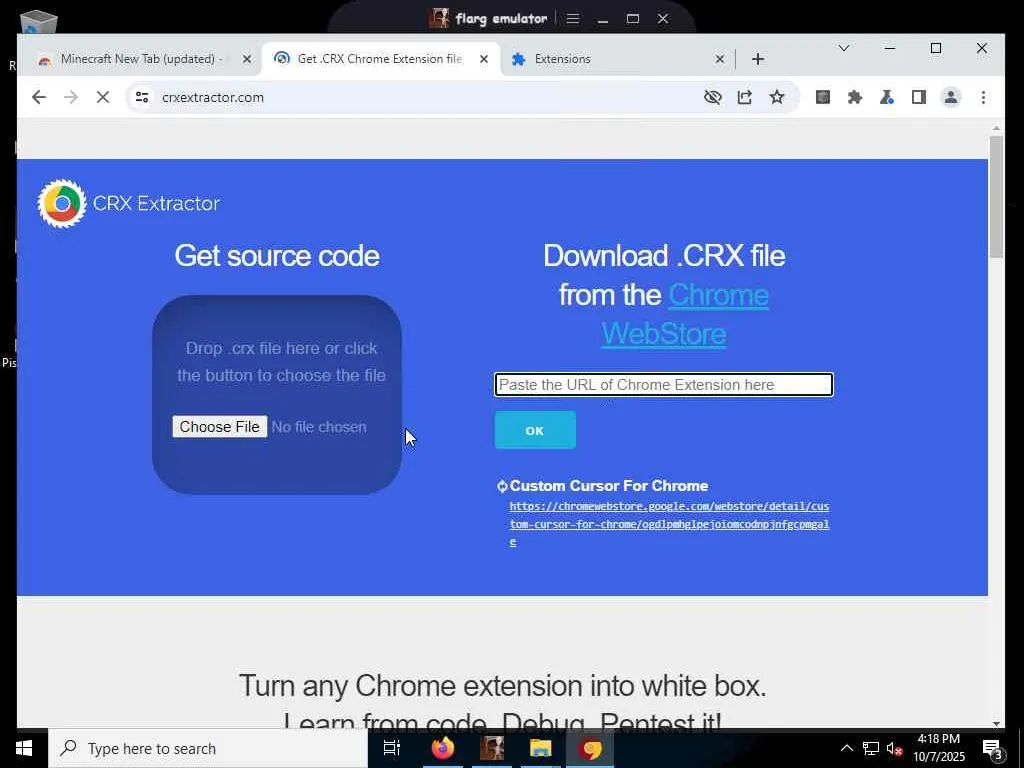Click the Recycle Bin desktop icon
The image size is (1024, 768).
coord(39,22)
